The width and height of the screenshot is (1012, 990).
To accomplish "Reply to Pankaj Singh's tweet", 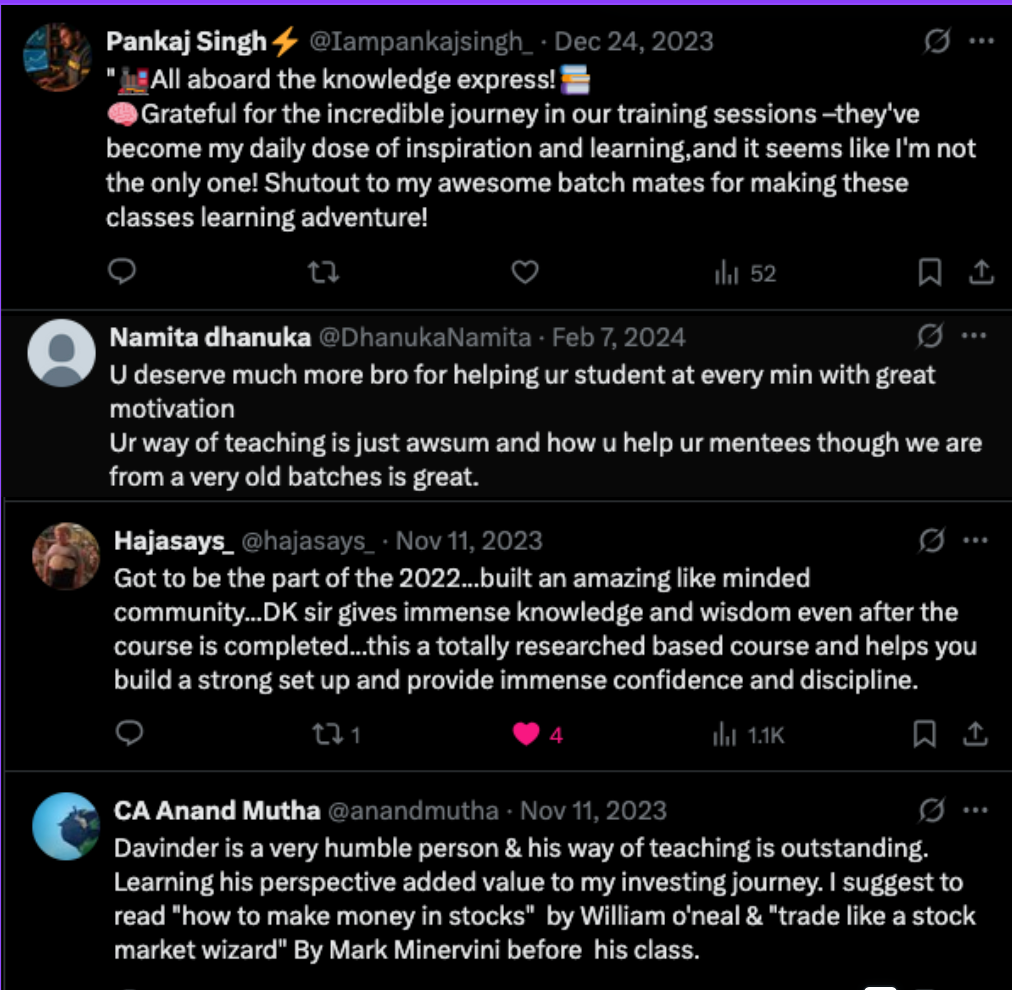I will pos(121,272).
